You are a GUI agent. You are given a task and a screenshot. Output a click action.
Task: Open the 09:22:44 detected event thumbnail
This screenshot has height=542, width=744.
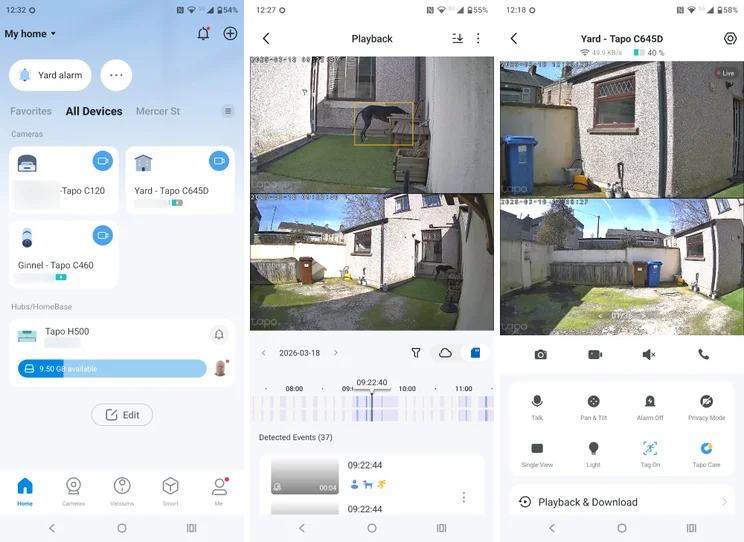[x=305, y=476]
